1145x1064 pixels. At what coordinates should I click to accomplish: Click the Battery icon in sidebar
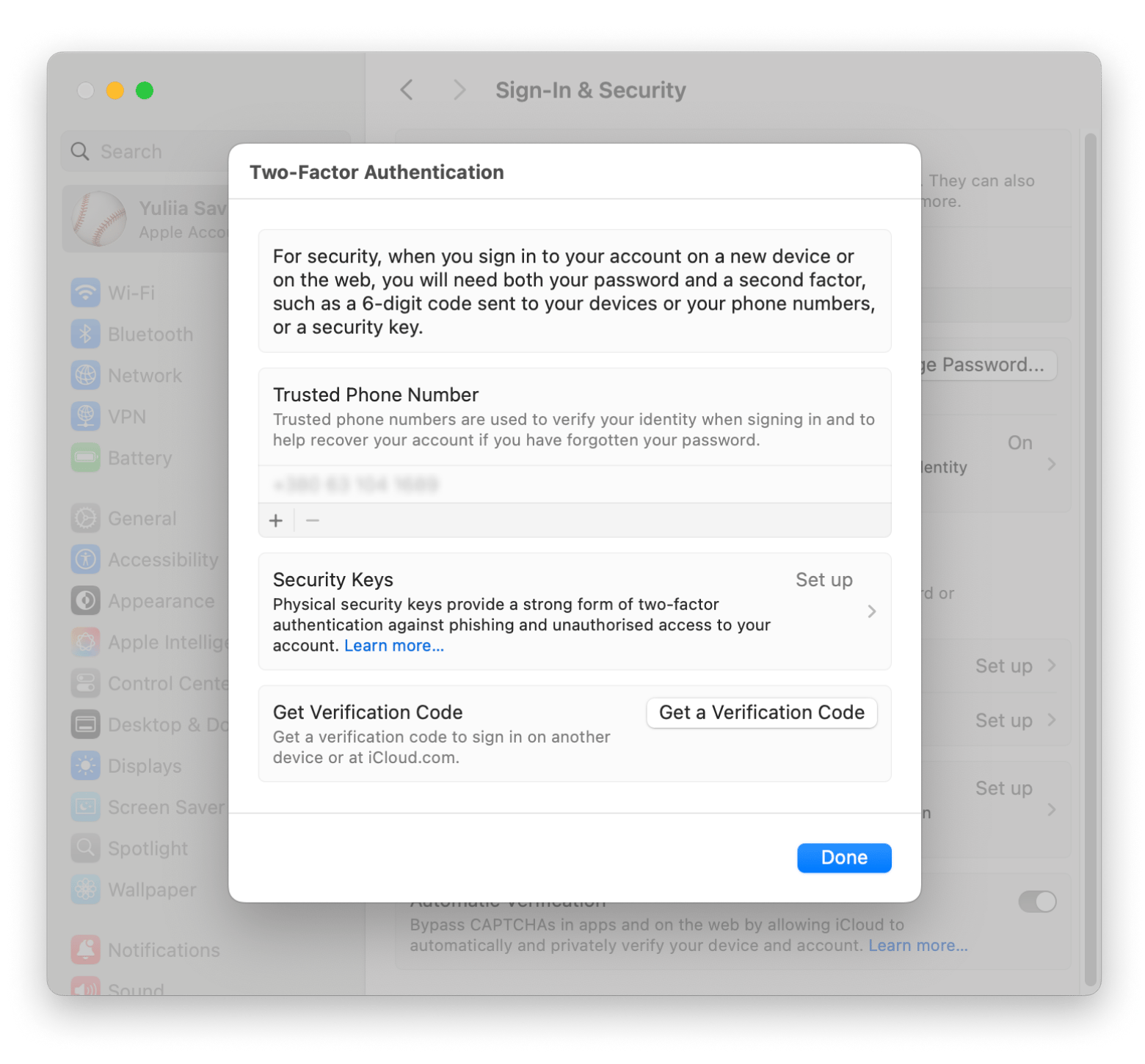click(86, 458)
